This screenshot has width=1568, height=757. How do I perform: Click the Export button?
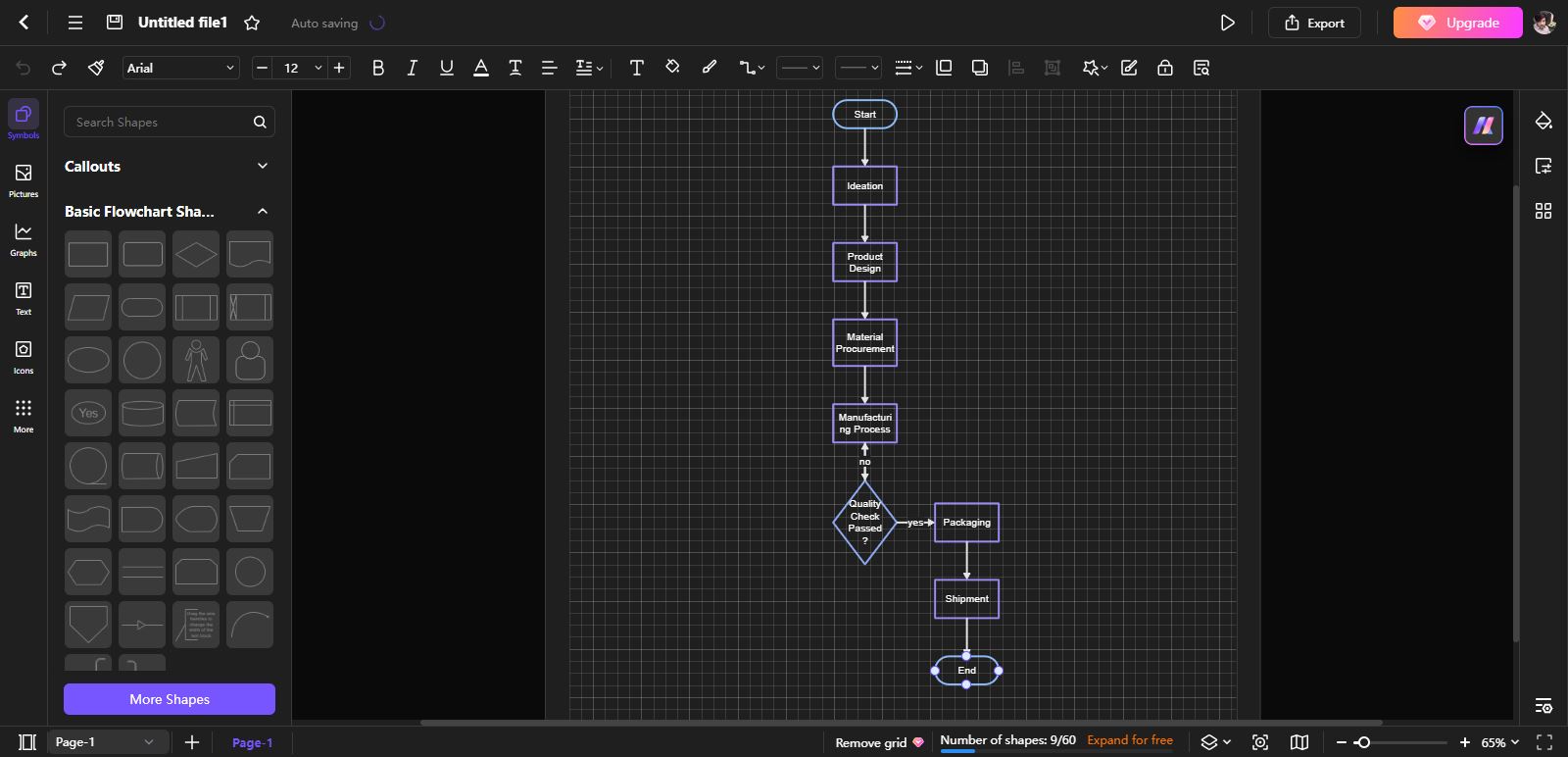pos(1314,23)
